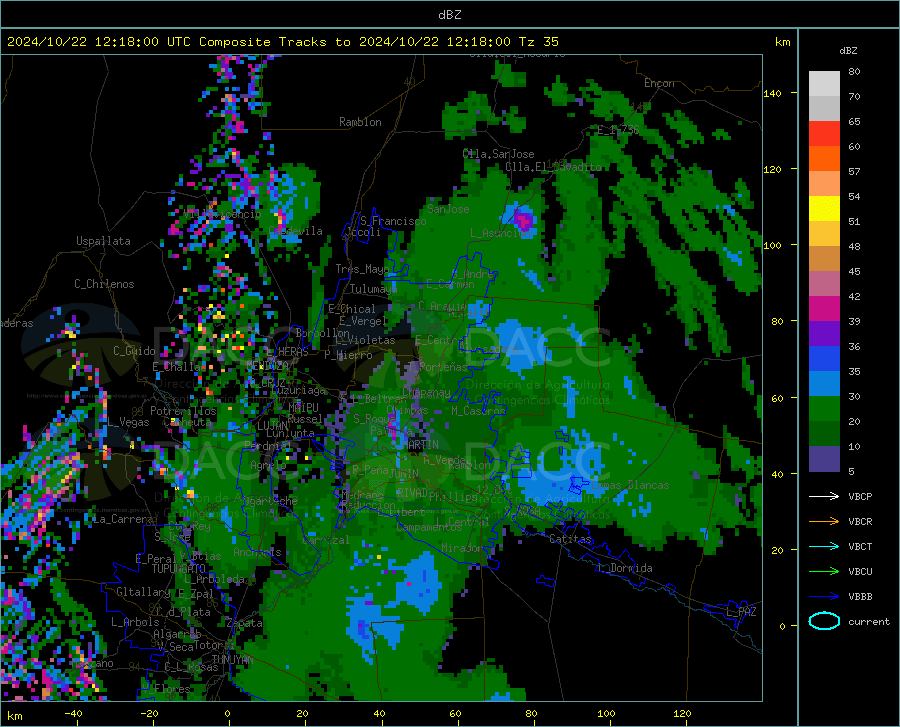Click the Clla.SanJose label
The image size is (900, 727).
coord(498,154)
